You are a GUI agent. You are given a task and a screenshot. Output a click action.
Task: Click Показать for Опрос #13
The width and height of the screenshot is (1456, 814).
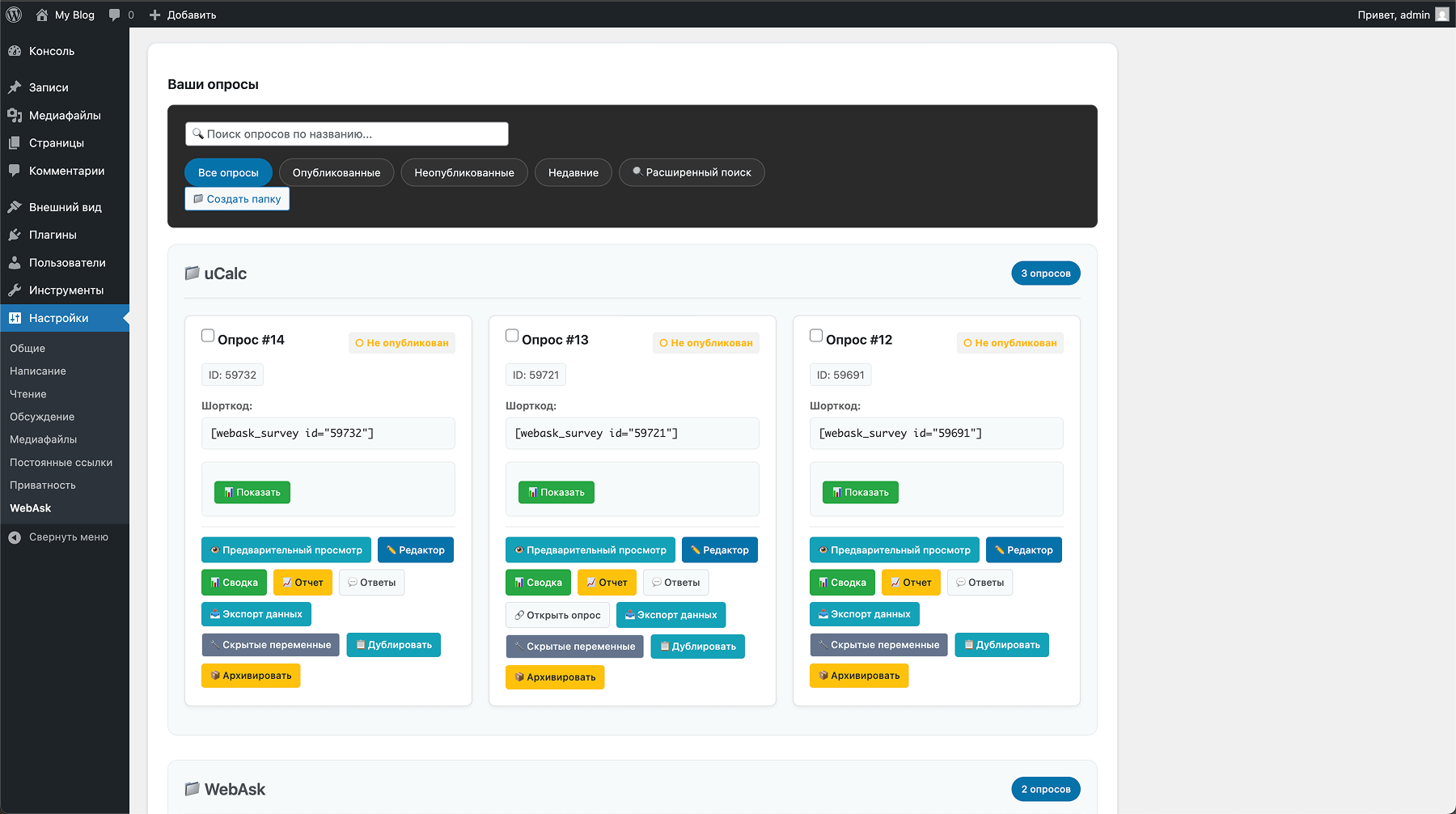pos(557,493)
